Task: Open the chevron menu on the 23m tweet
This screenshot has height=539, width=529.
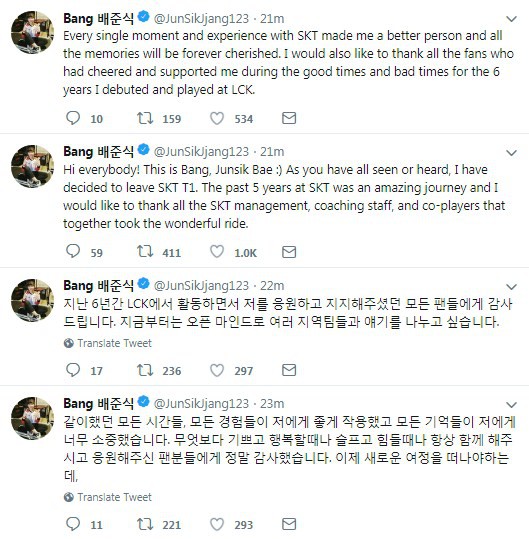Action: coord(511,405)
